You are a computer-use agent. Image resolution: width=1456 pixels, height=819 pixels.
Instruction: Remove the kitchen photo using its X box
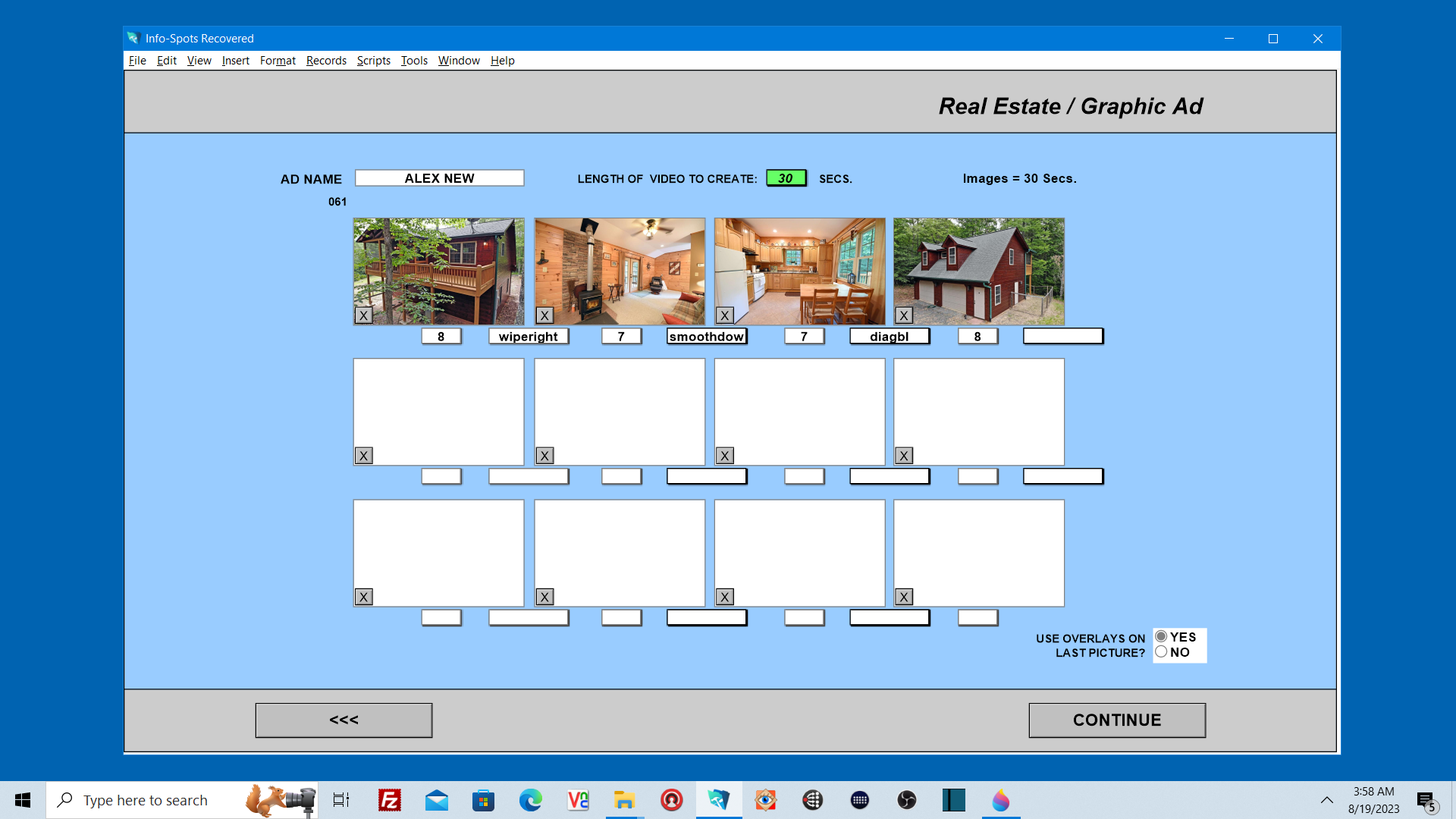coord(725,315)
